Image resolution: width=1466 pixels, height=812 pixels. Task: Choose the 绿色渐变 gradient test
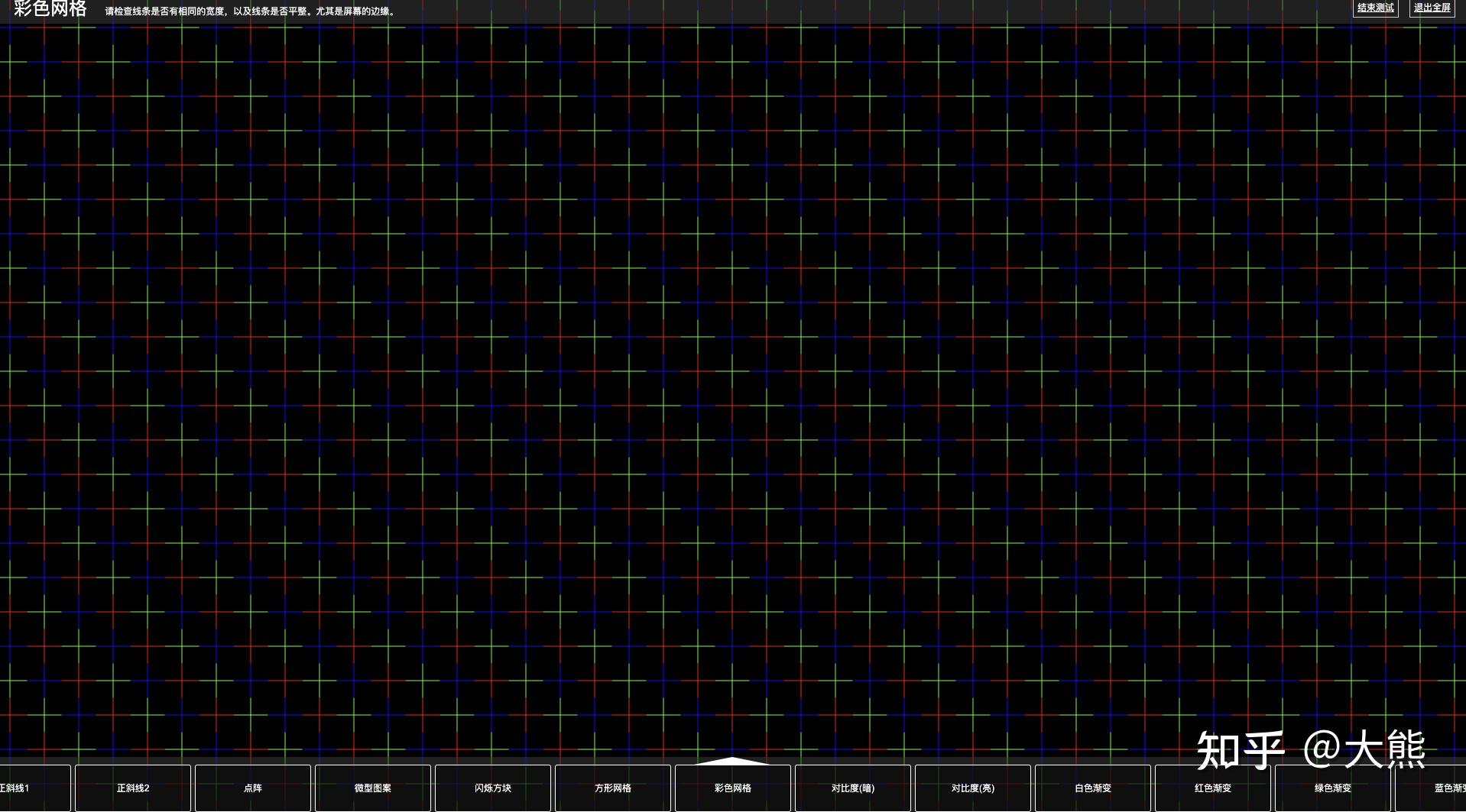[1333, 788]
